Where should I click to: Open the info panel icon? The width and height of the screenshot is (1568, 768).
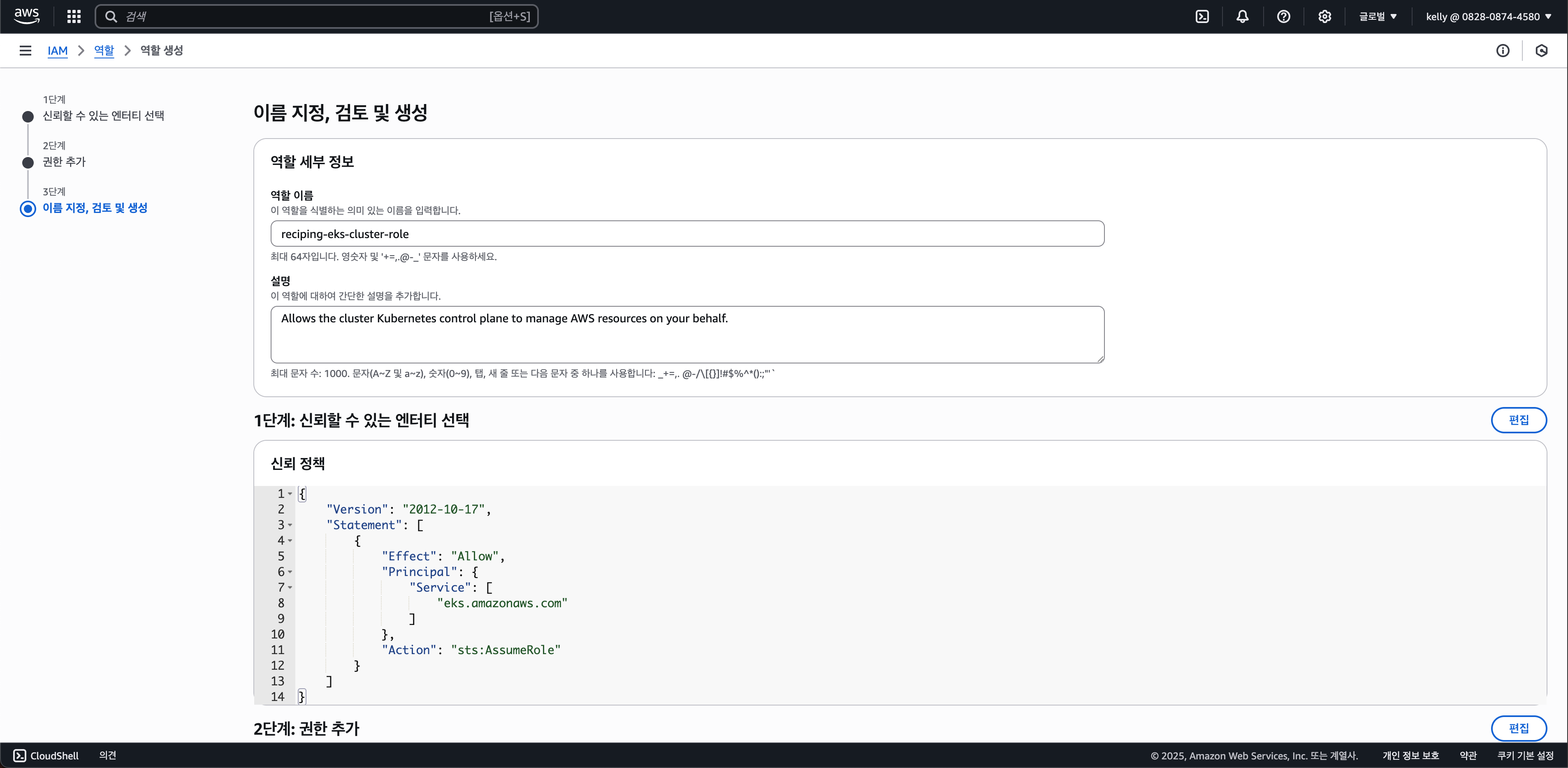pyautogui.click(x=1502, y=51)
